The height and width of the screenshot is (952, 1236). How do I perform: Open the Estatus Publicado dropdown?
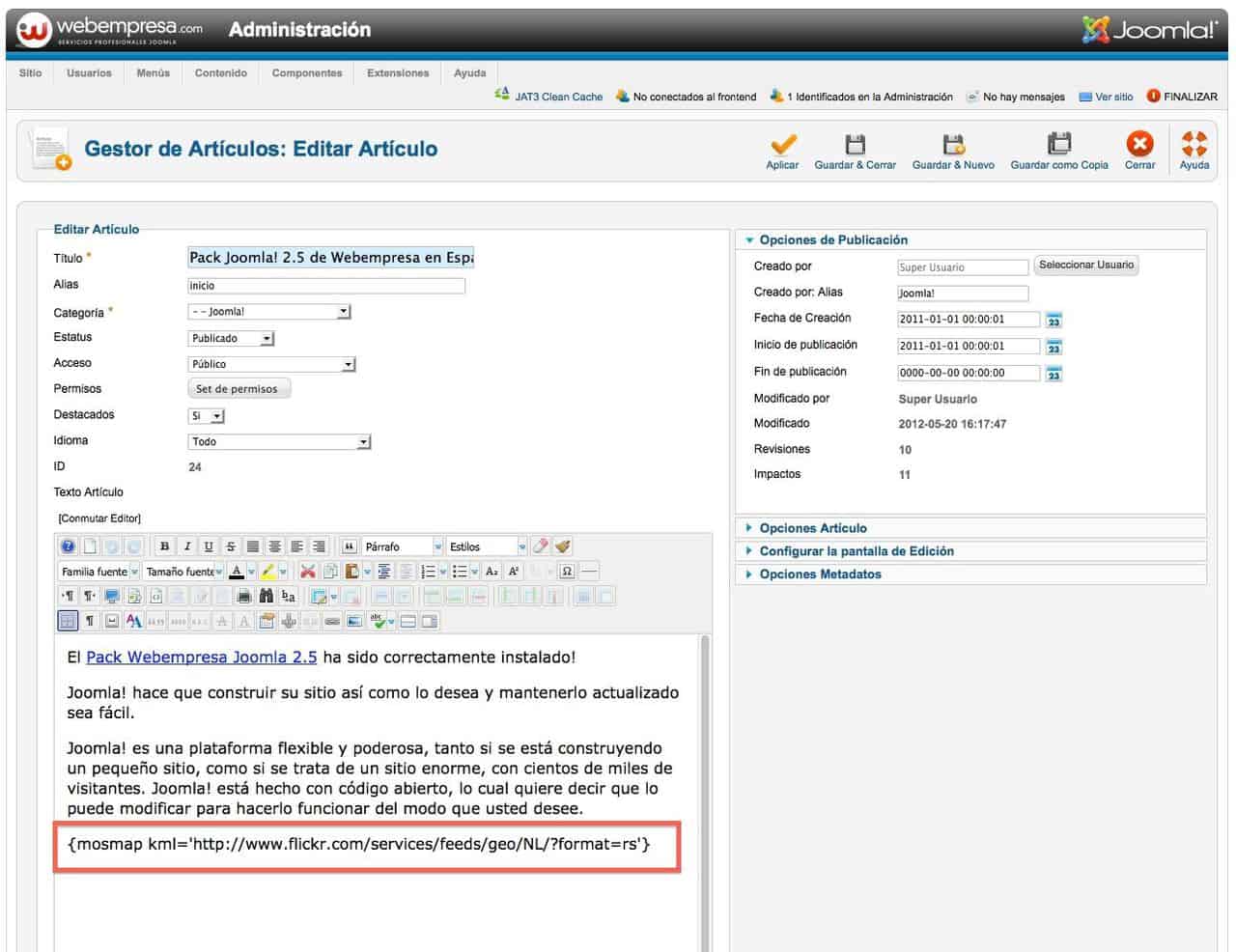232,339
